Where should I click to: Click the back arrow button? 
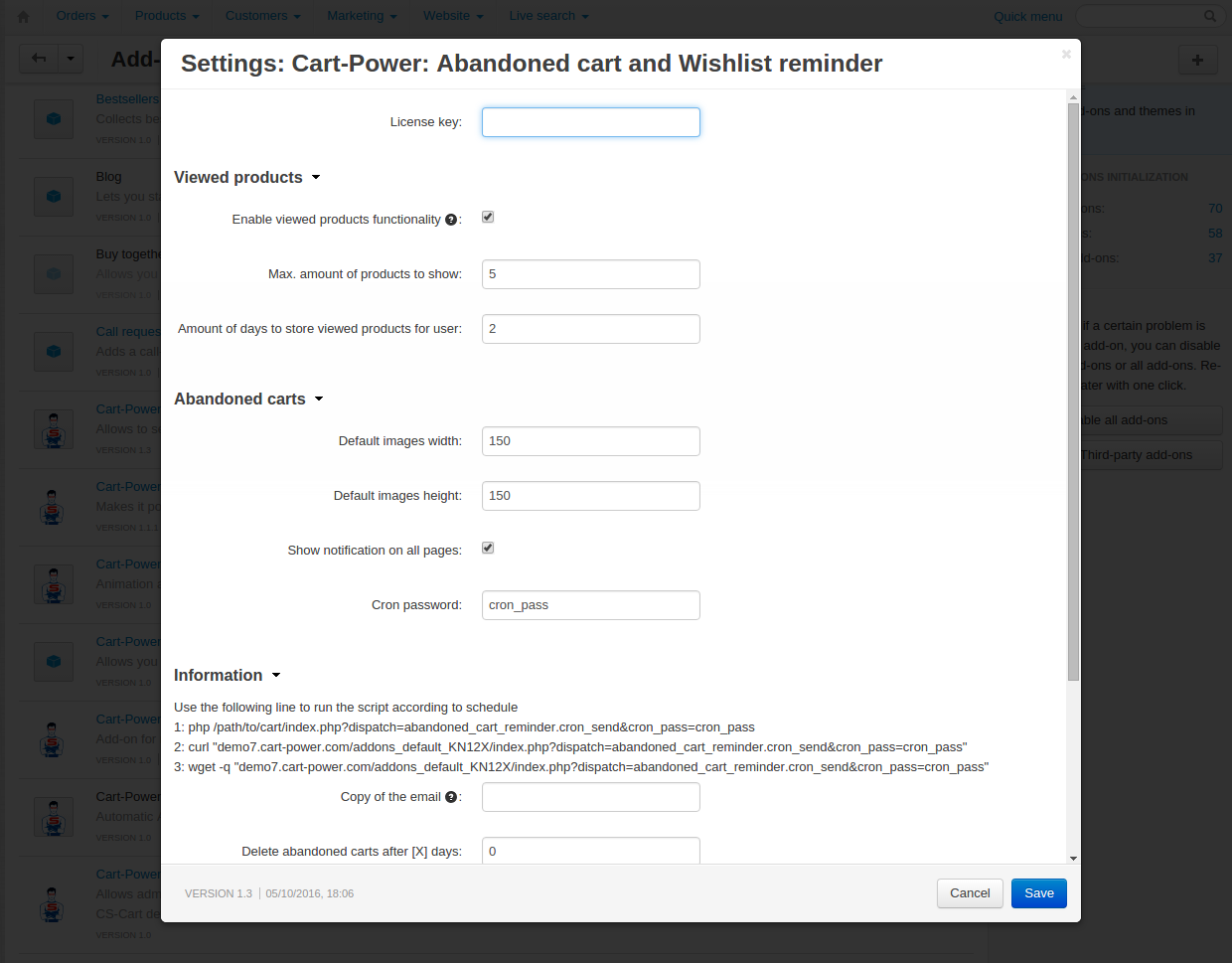[x=39, y=59]
